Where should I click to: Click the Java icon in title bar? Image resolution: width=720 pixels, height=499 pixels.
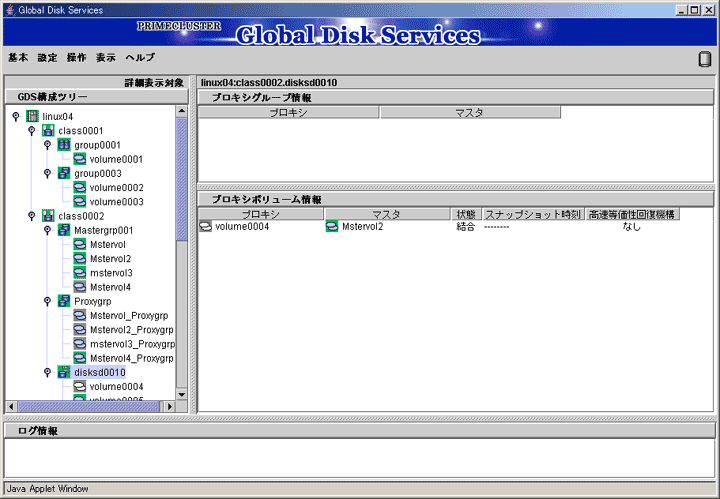pos(10,10)
